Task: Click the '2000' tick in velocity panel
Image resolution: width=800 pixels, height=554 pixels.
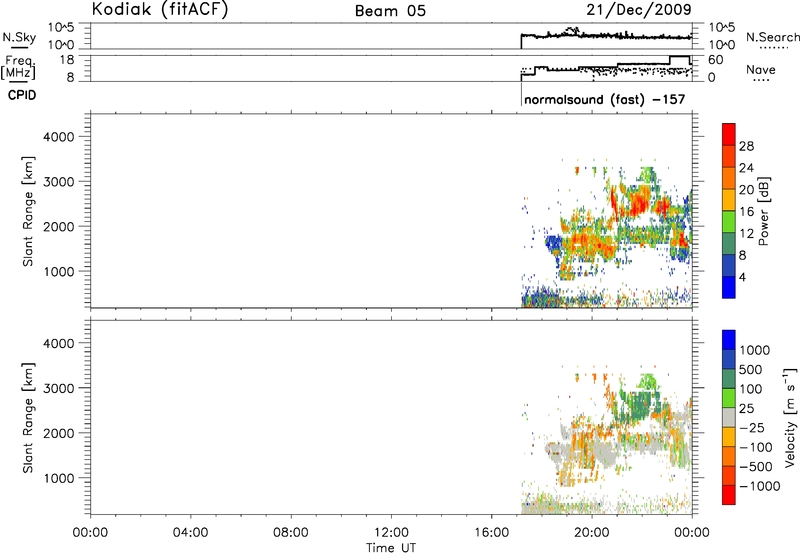Action: point(59,433)
